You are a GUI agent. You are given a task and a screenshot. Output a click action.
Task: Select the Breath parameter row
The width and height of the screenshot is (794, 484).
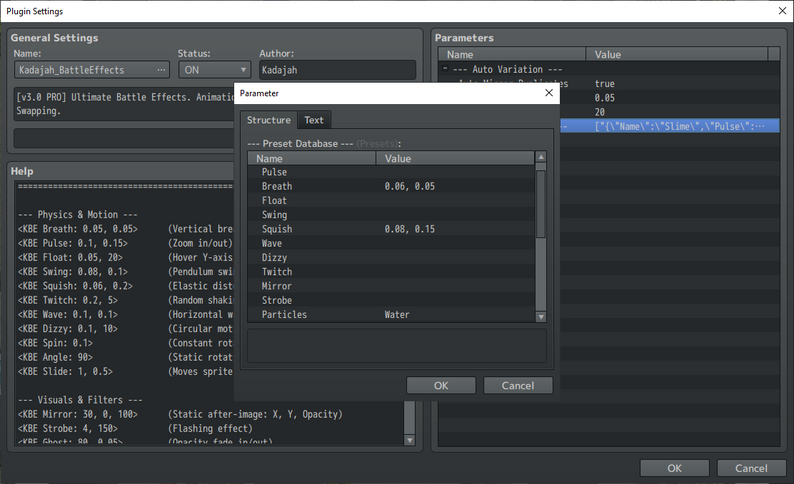391,186
